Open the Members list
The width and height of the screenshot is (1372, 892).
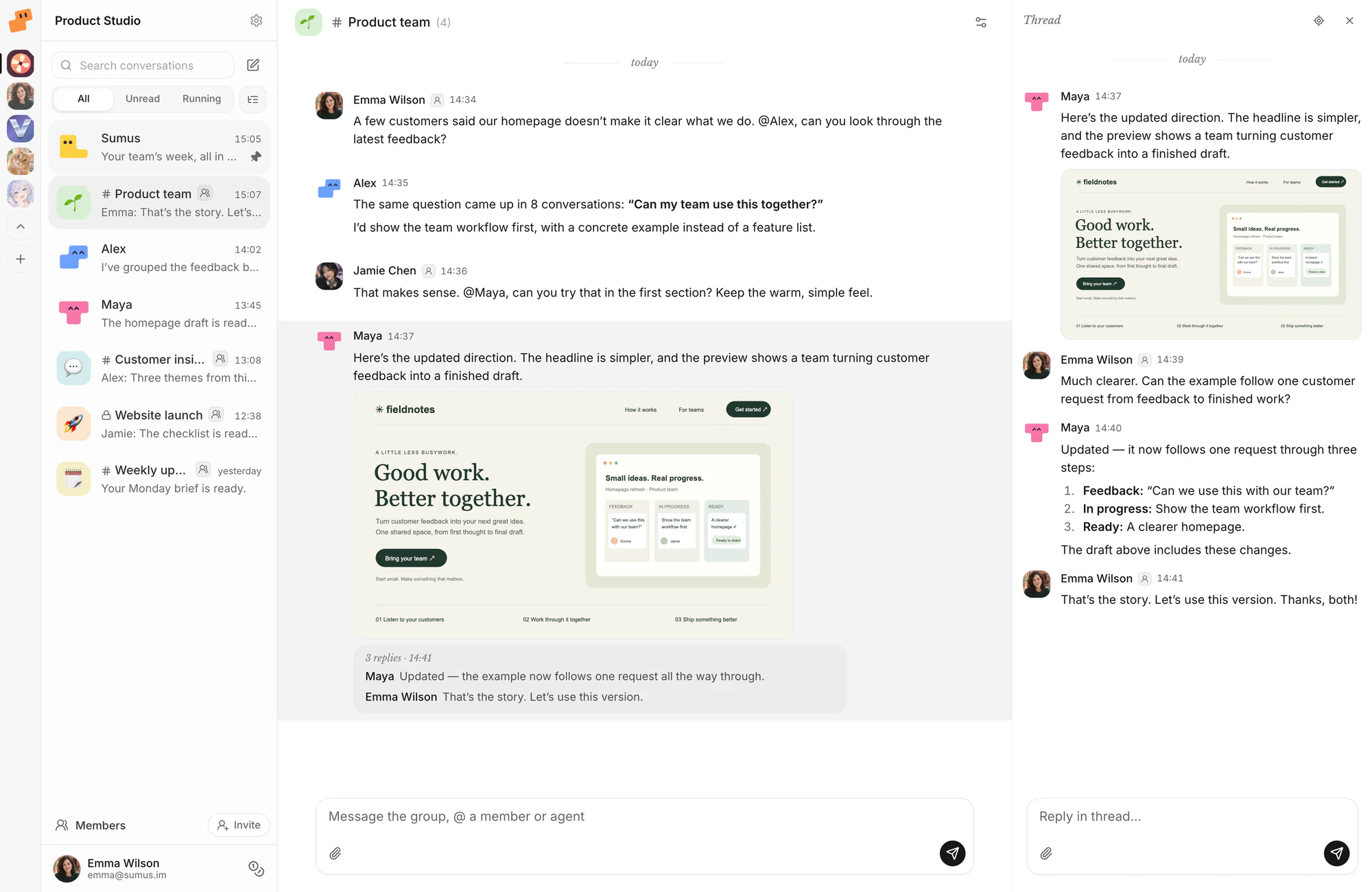click(x=91, y=825)
